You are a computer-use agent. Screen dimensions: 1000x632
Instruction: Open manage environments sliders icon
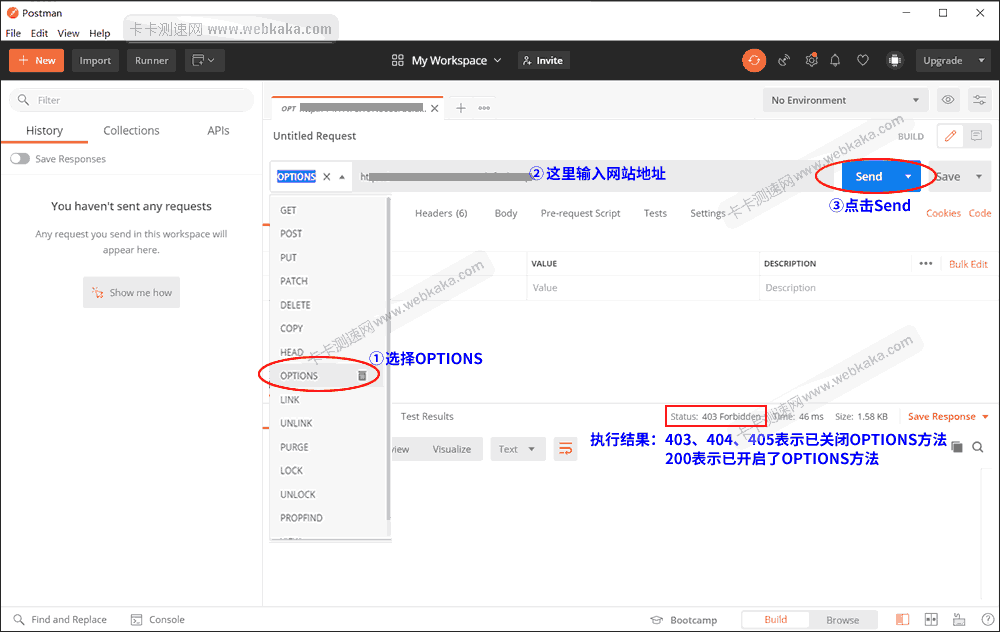979,100
